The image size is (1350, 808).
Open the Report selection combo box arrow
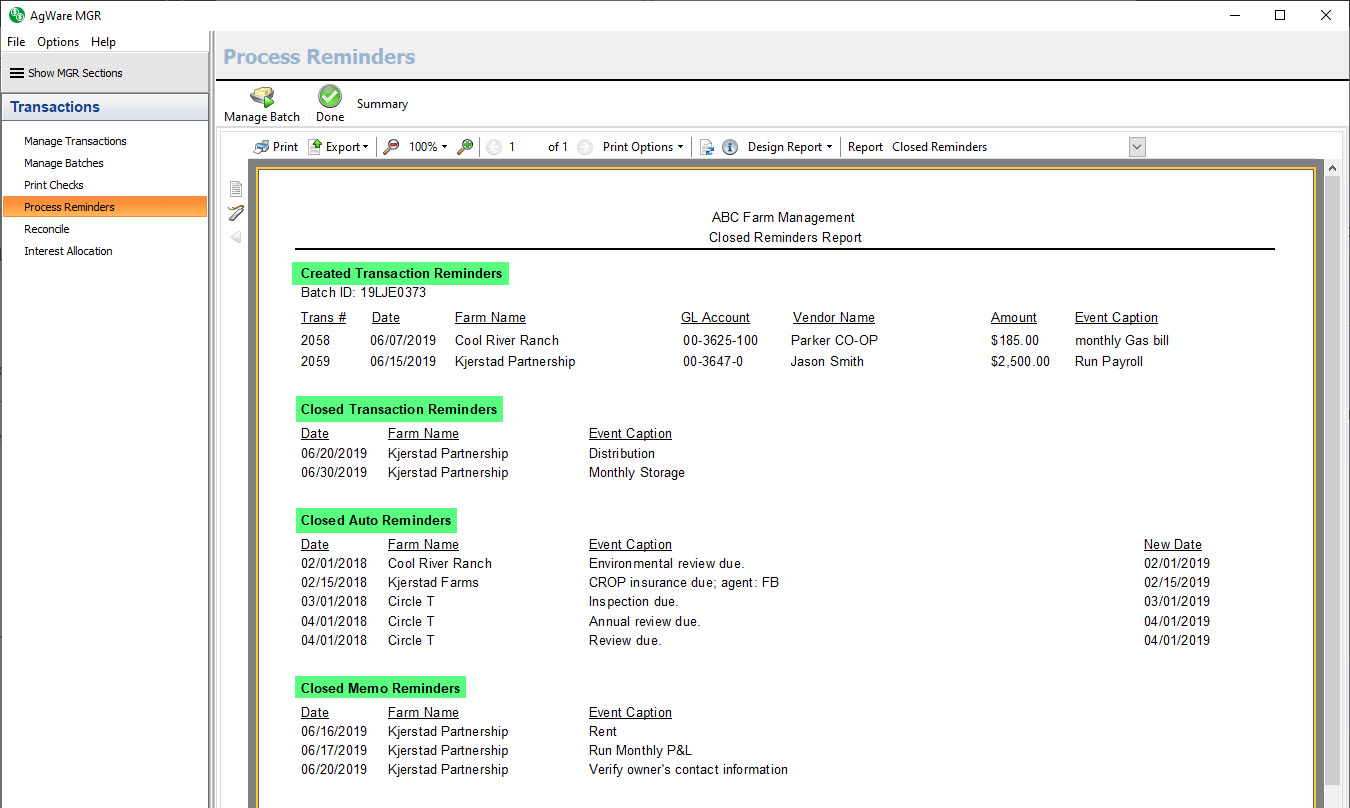coord(1136,147)
